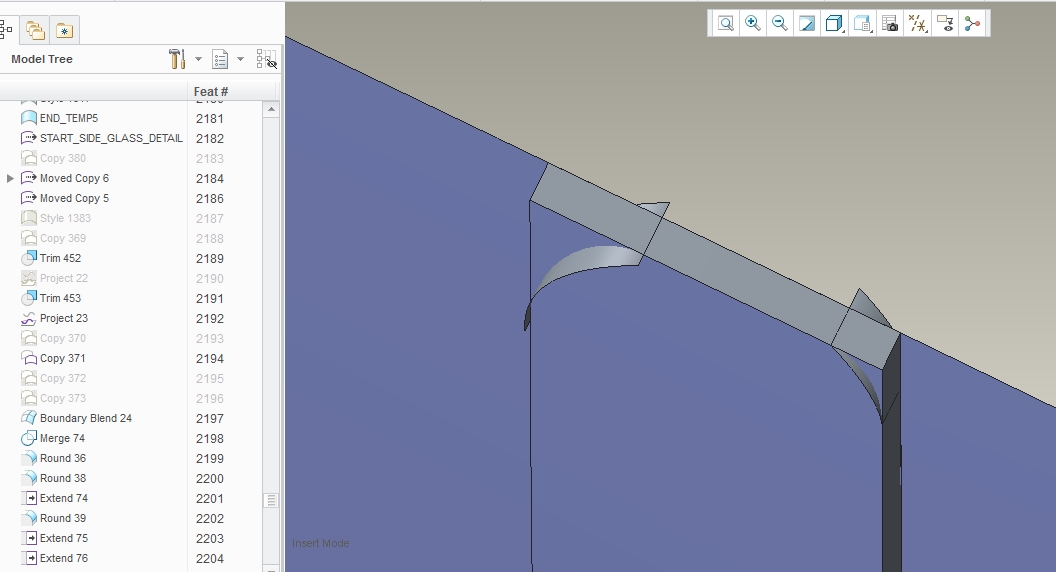Select the Copy 372 tree item
Image resolution: width=1056 pixels, height=572 pixels.
(63, 378)
